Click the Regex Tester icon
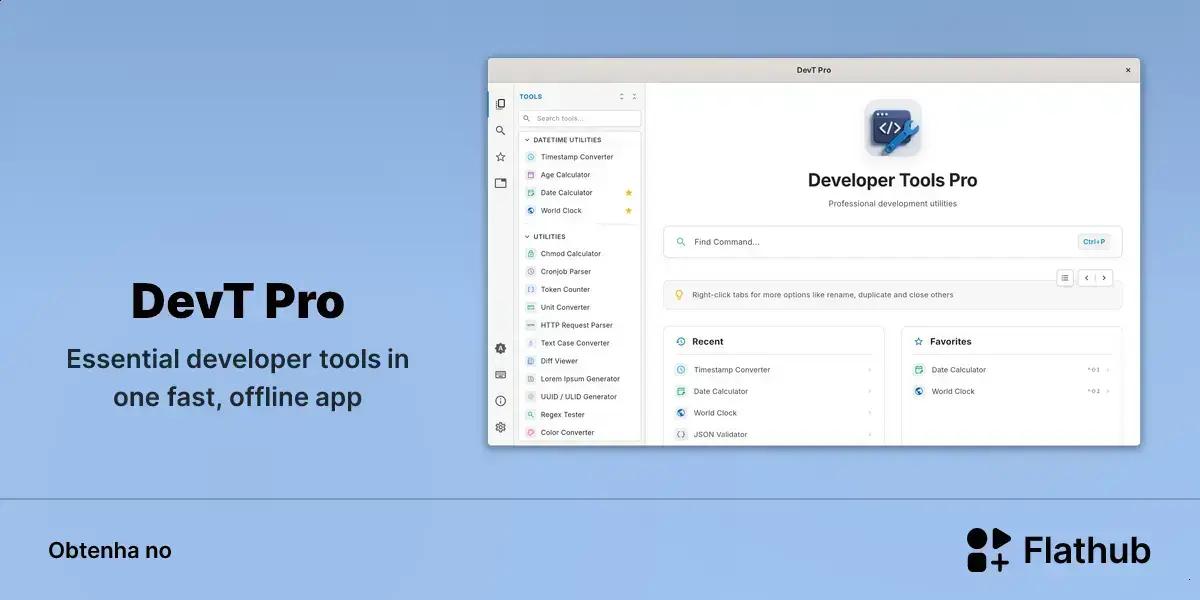The width and height of the screenshot is (1200, 600). [x=531, y=415]
